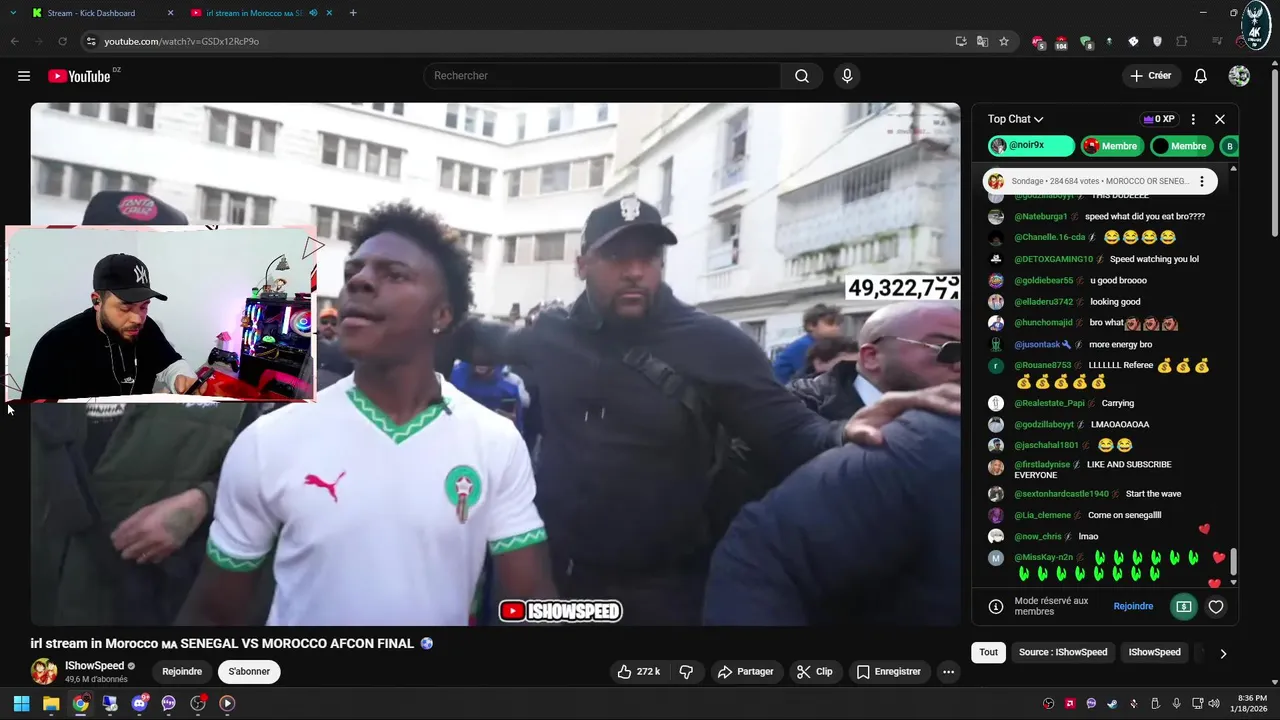The width and height of the screenshot is (1280, 720).
Task: Open the YouTube hamburger guide menu
Action: coord(24,76)
